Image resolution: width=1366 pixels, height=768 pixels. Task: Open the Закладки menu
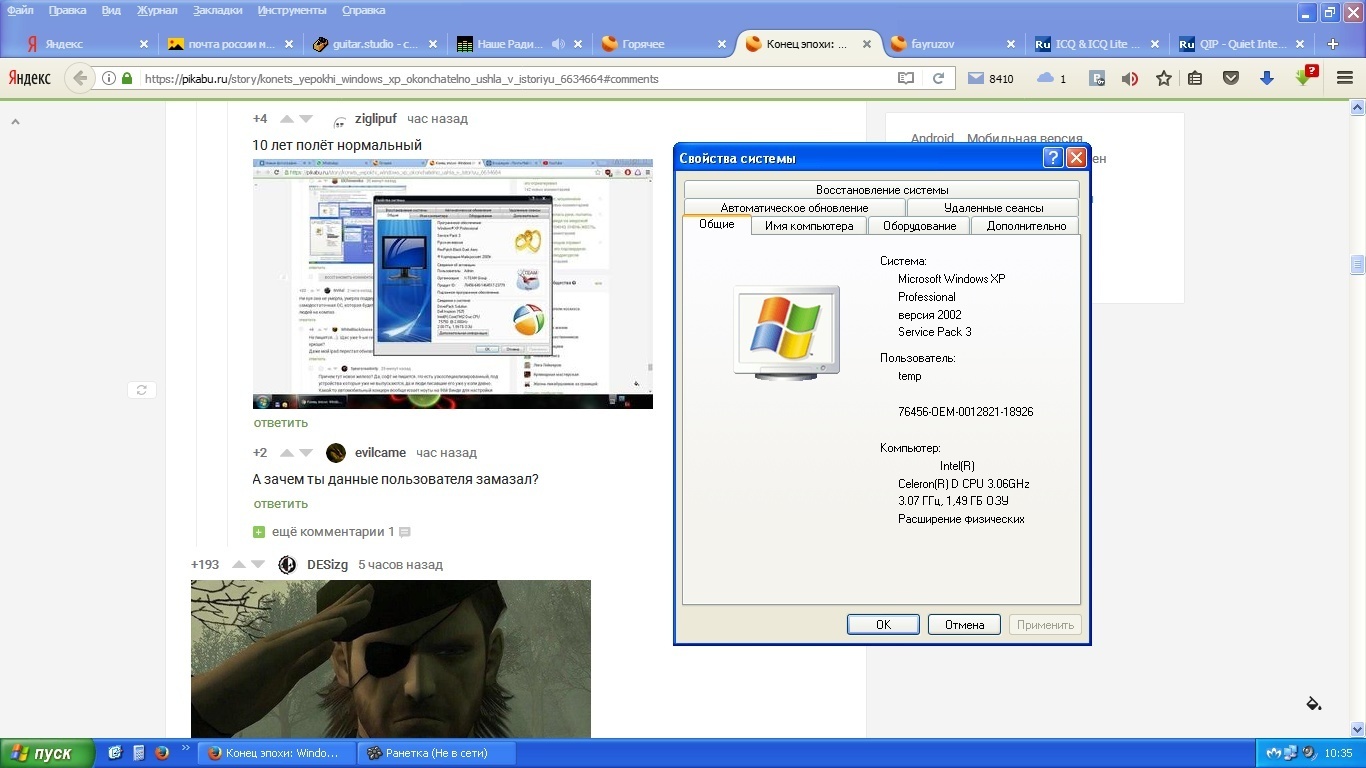[217, 10]
